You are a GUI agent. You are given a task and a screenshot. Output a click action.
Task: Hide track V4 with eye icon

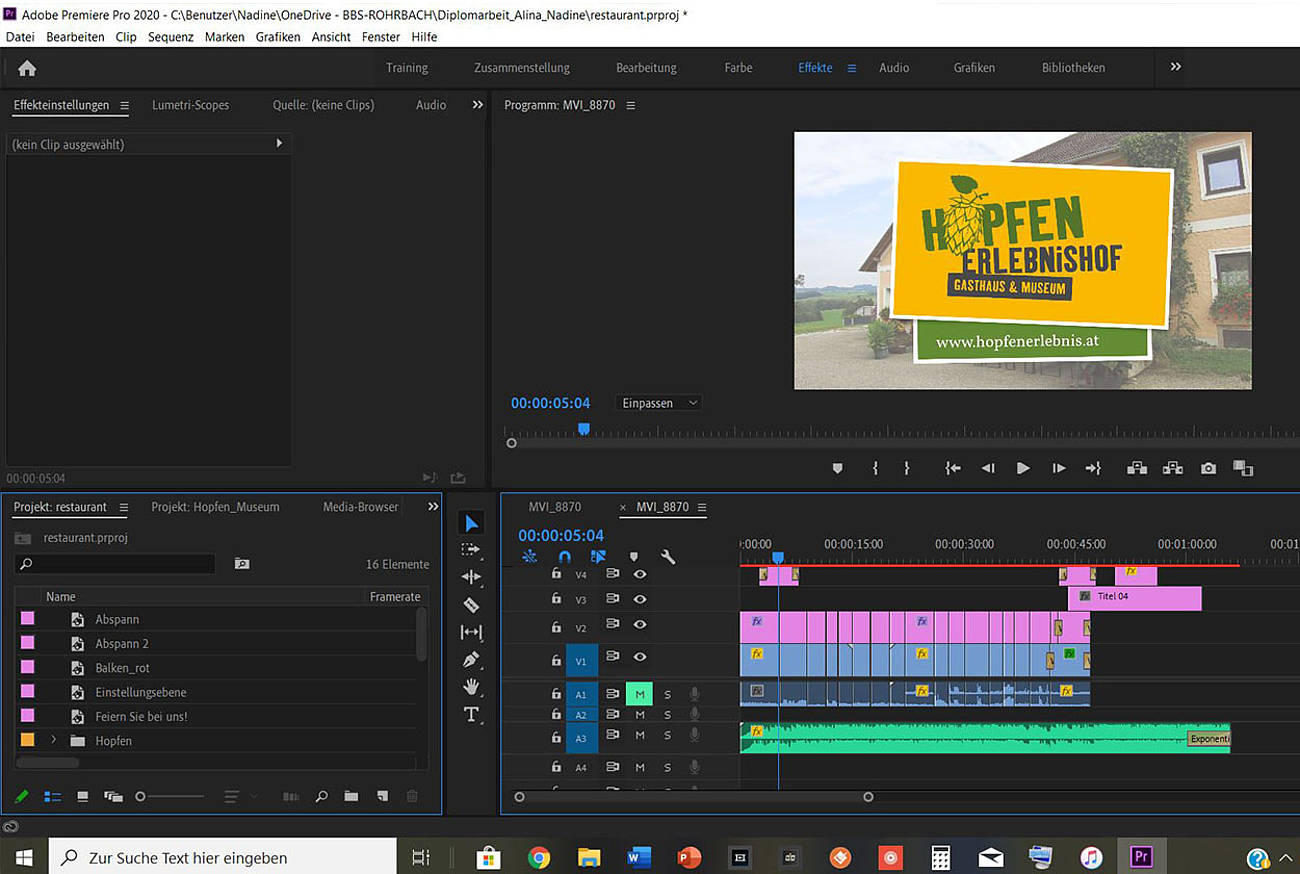click(x=639, y=574)
